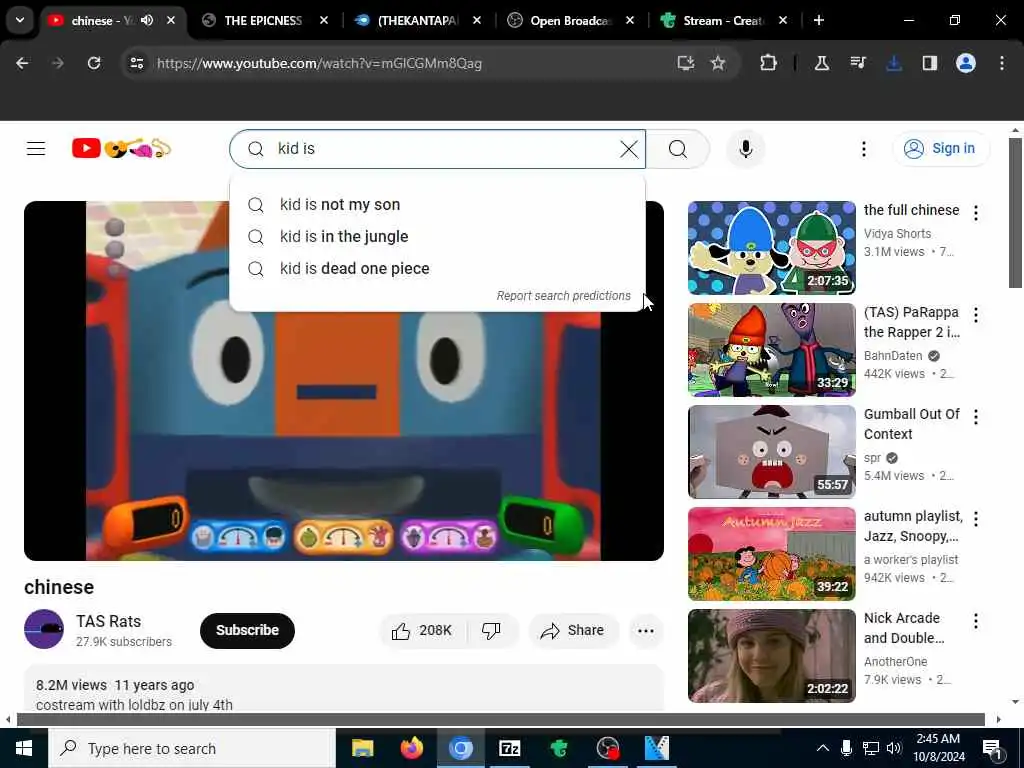Open Firefox from taskbar
This screenshot has width=1024, height=768.
coord(411,748)
